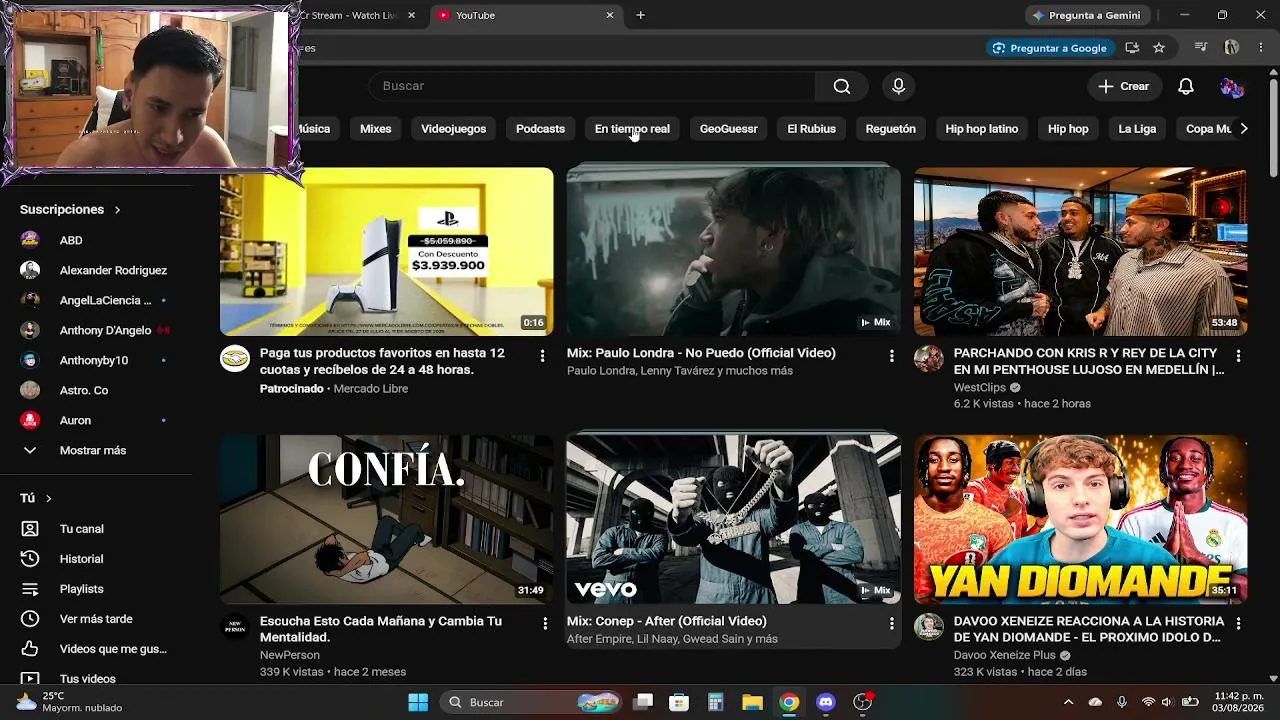The height and width of the screenshot is (720, 1280).
Task: Start voice search with the microphone icon
Action: click(x=898, y=86)
